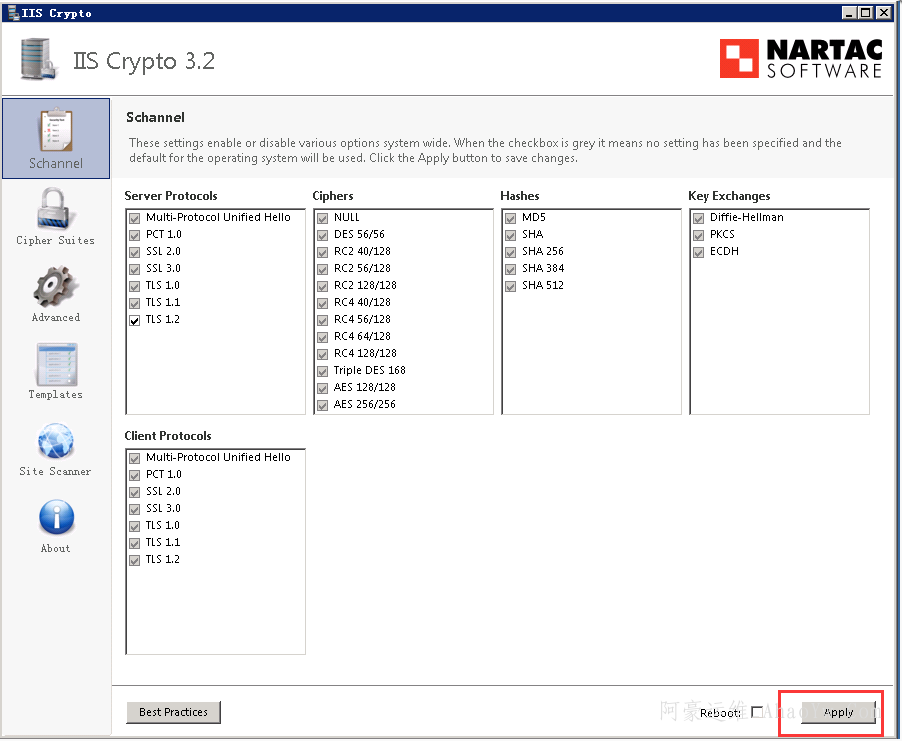Image resolution: width=902 pixels, height=741 pixels.
Task: Click the Cipher Suites sidebar label
Action: pos(55,240)
